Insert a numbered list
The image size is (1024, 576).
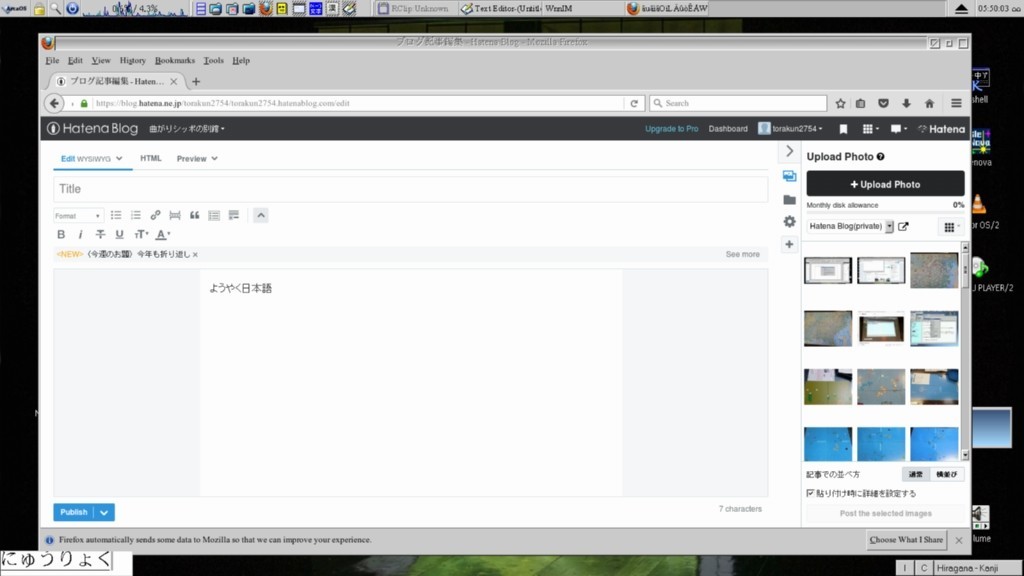(136, 216)
